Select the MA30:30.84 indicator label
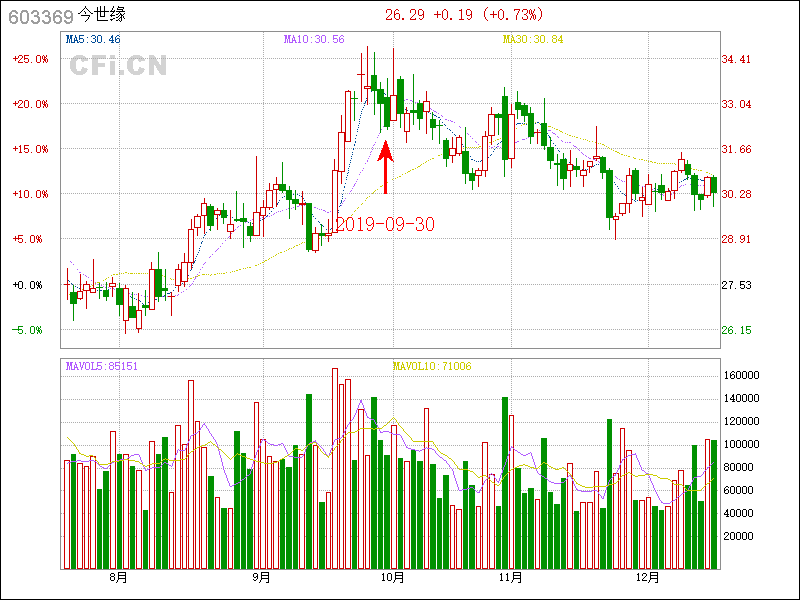800x600 pixels. pyautogui.click(x=533, y=39)
